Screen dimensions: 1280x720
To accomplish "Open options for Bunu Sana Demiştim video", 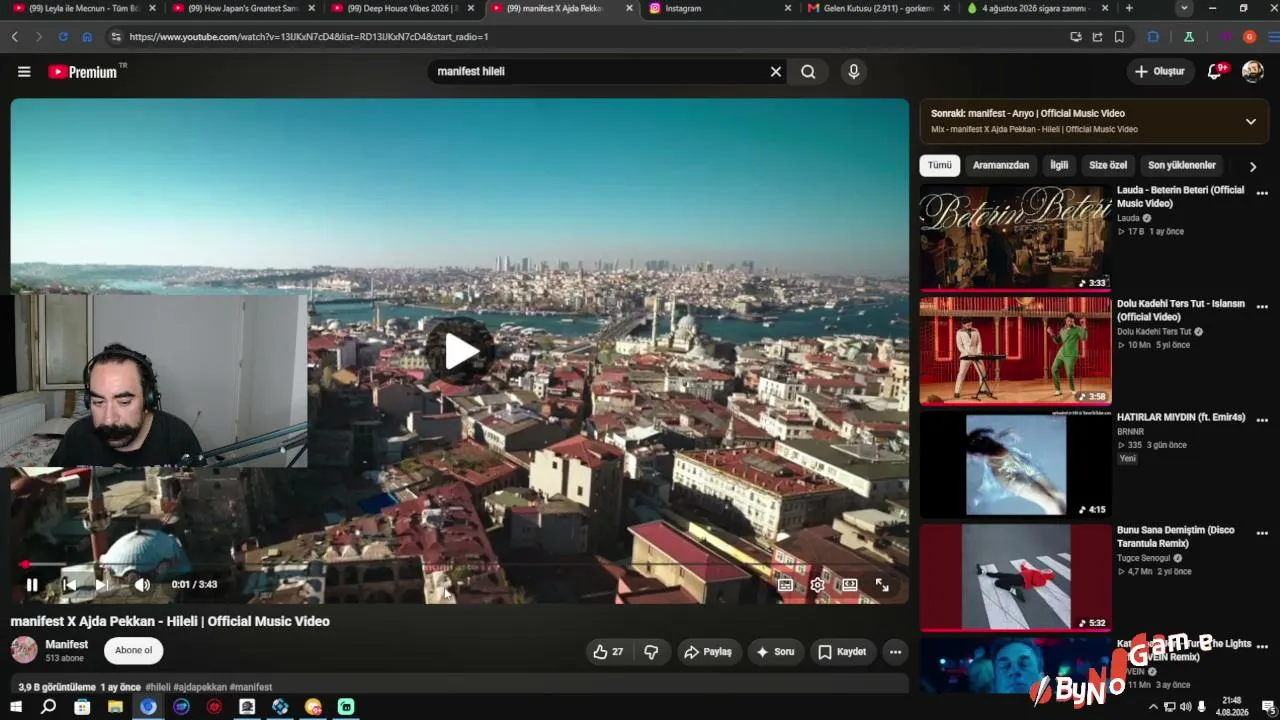I will (x=1262, y=533).
